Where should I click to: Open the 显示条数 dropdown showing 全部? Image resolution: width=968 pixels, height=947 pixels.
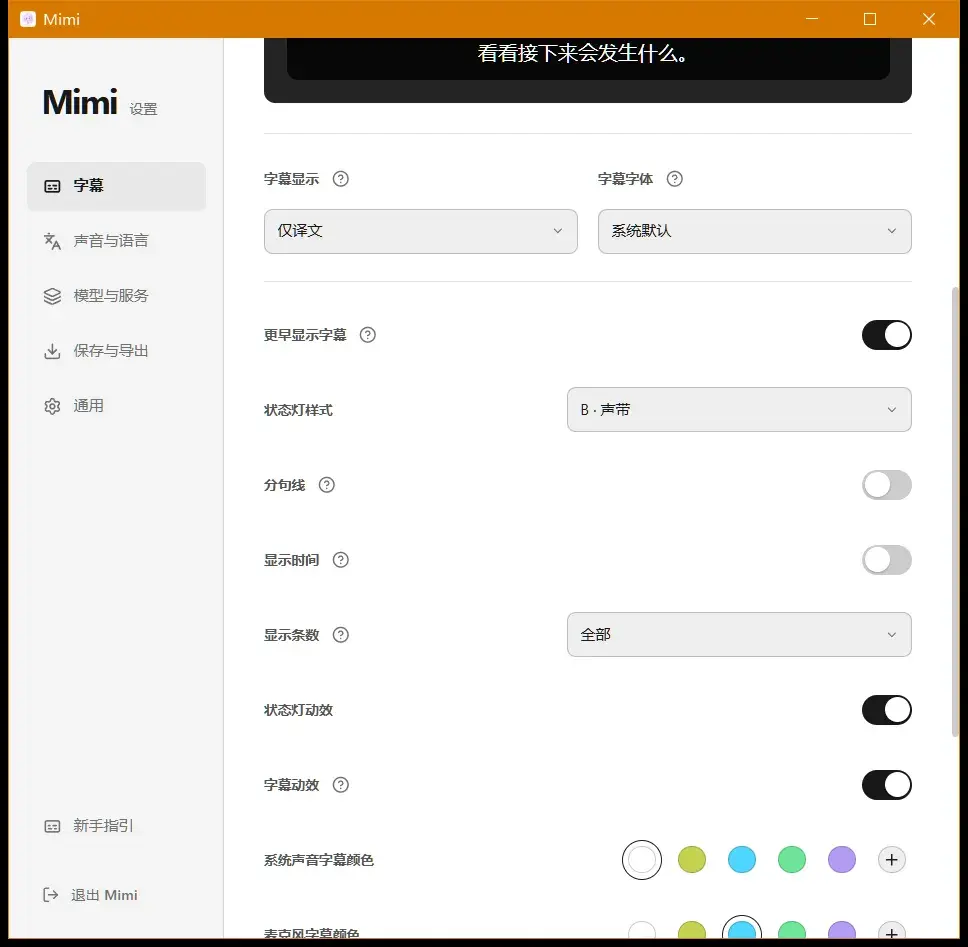(x=739, y=635)
